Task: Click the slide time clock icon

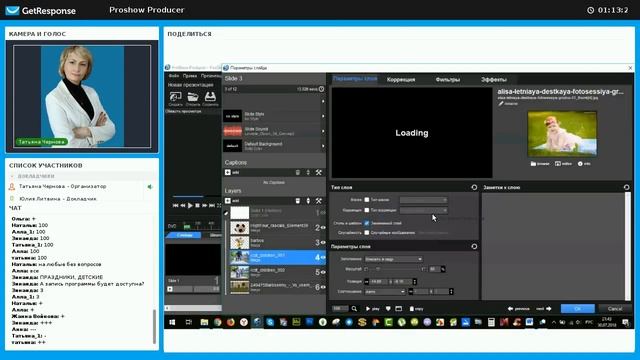Action: 322,89
